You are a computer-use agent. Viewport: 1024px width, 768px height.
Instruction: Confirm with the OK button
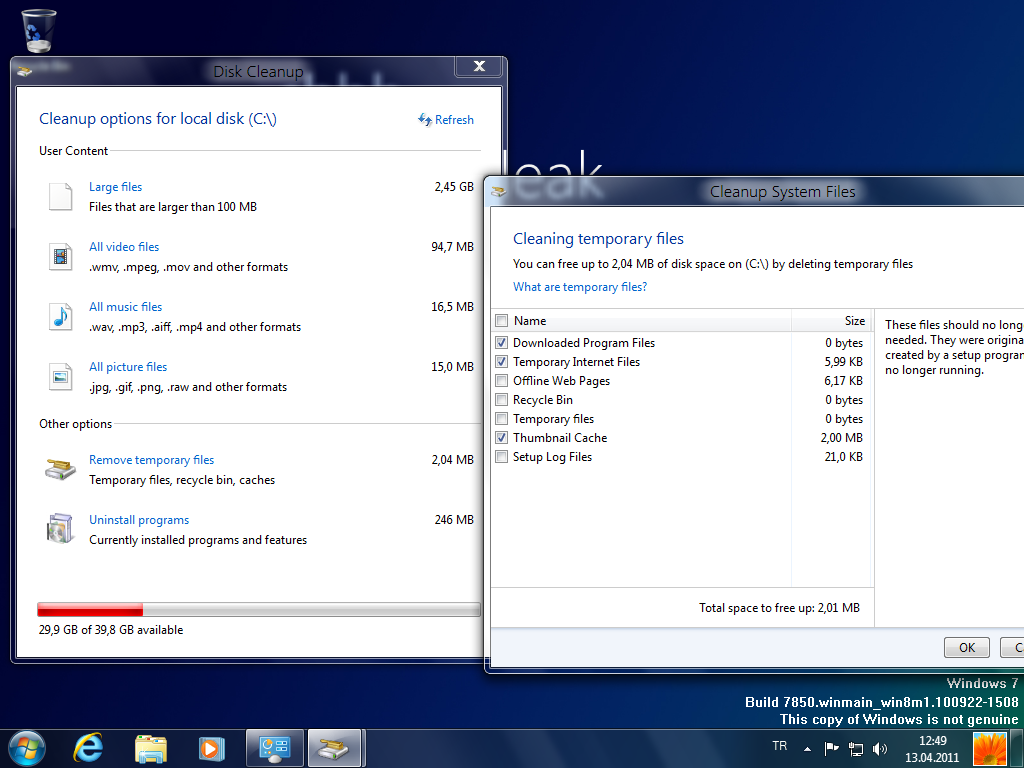coord(967,647)
